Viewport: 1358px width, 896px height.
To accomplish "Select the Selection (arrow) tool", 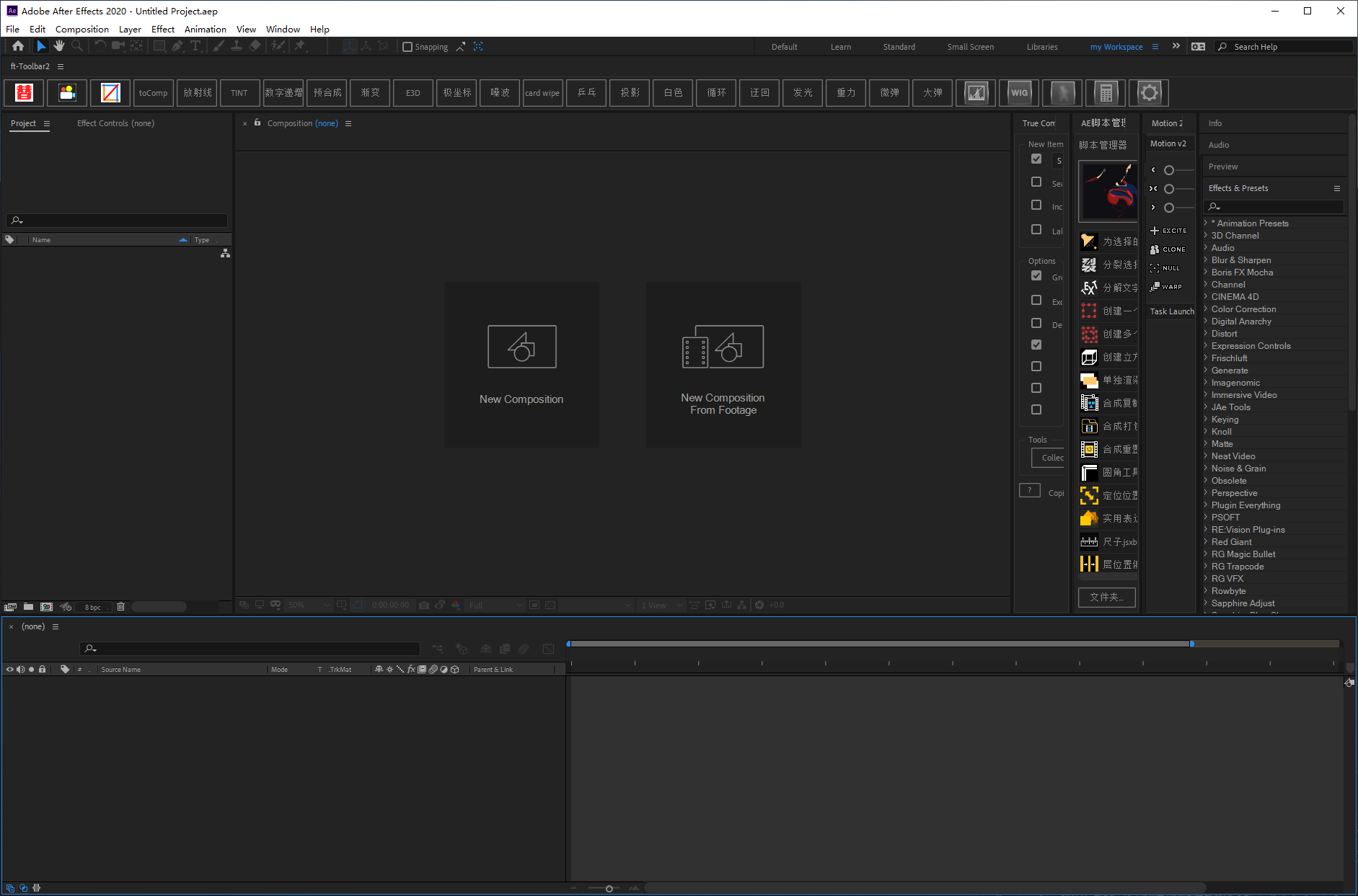I will 41,46.
